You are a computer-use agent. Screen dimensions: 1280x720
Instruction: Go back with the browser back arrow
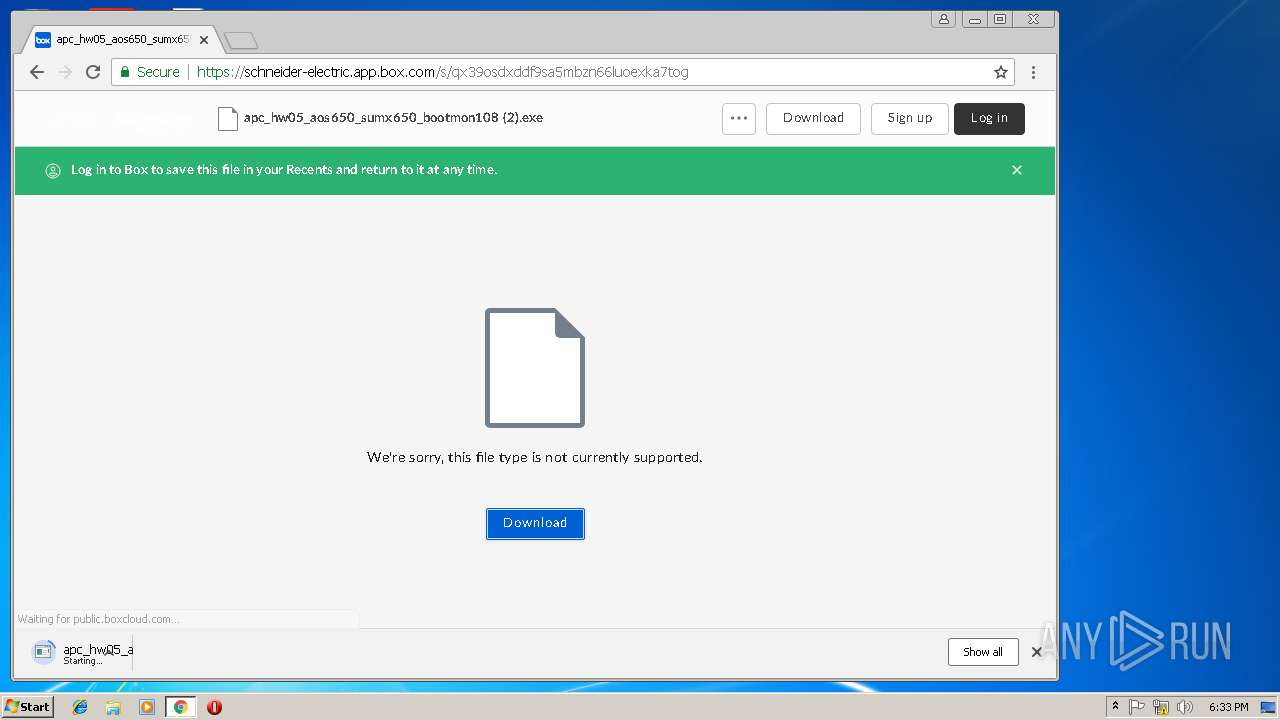[x=37, y=72]
